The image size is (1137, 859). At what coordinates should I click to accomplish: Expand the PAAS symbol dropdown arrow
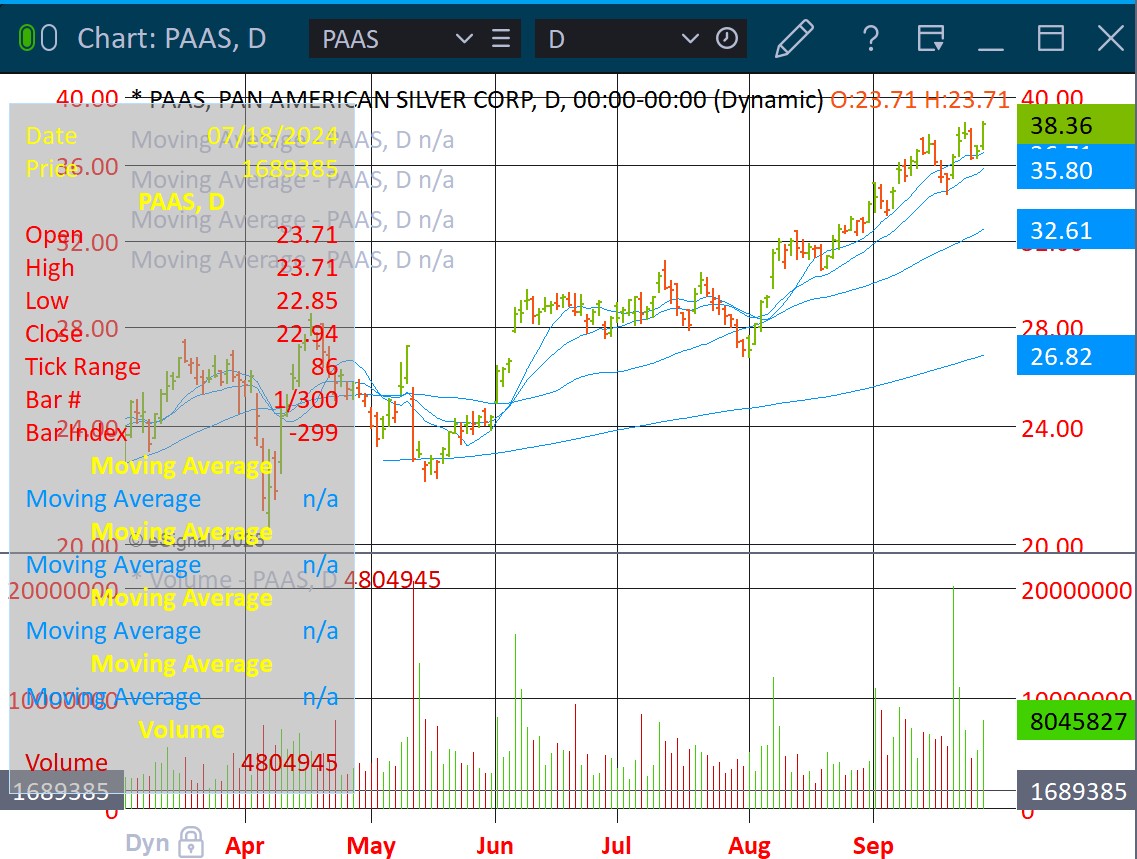[464, 39]
